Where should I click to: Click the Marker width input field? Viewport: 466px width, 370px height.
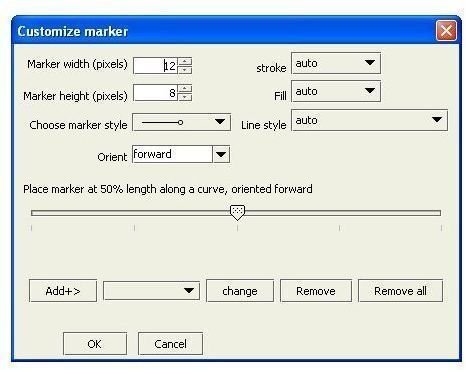pyautogui.click(x=155, y=66)
